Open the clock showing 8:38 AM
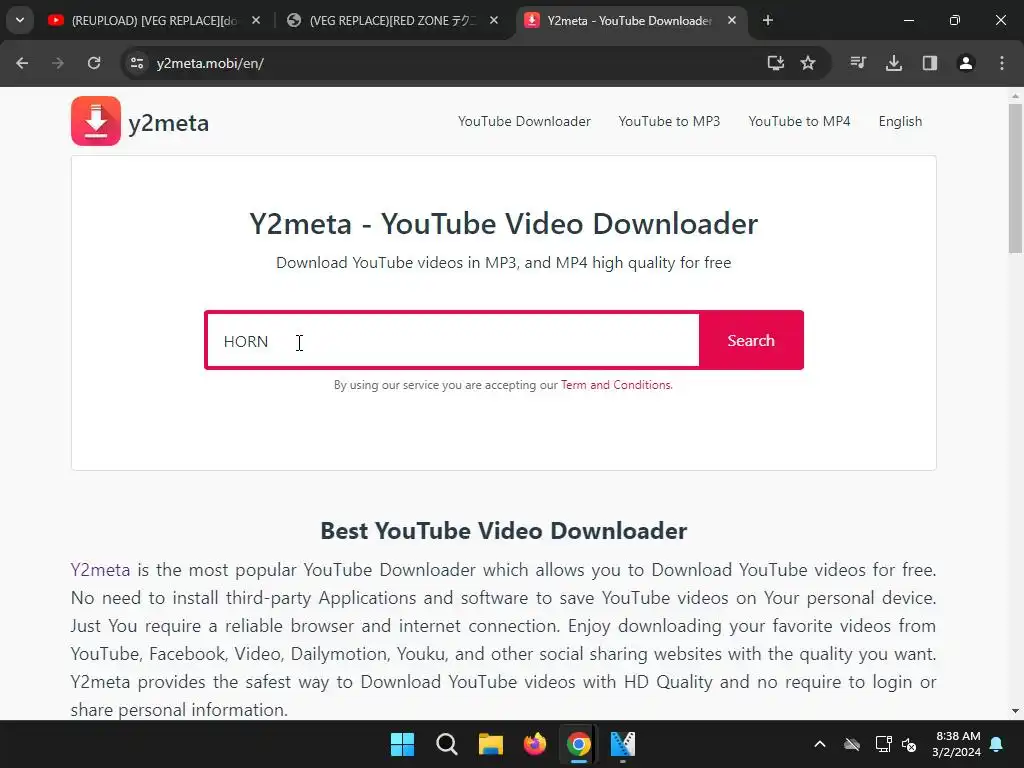Screen dimensions: 1024x768 click(957, 744)
